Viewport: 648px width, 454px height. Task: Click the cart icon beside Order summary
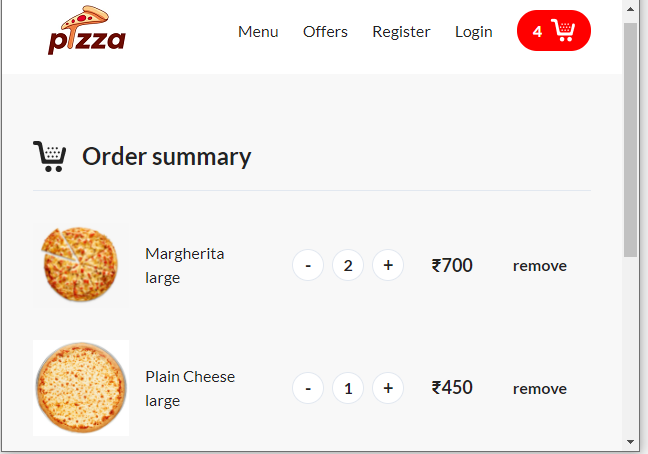(50, 156)
